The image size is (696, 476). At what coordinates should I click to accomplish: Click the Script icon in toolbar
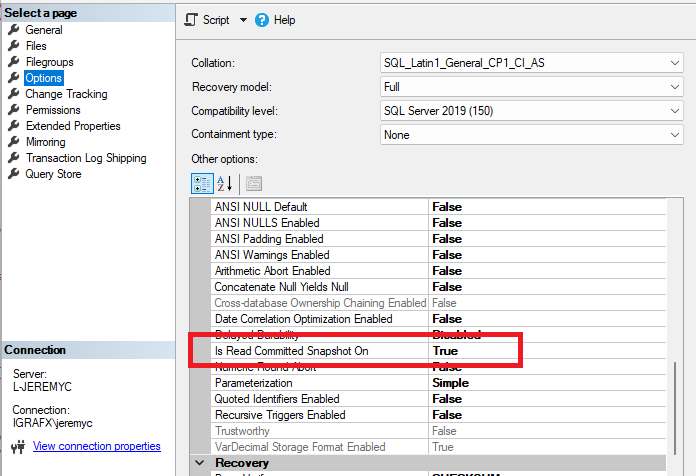193,20
